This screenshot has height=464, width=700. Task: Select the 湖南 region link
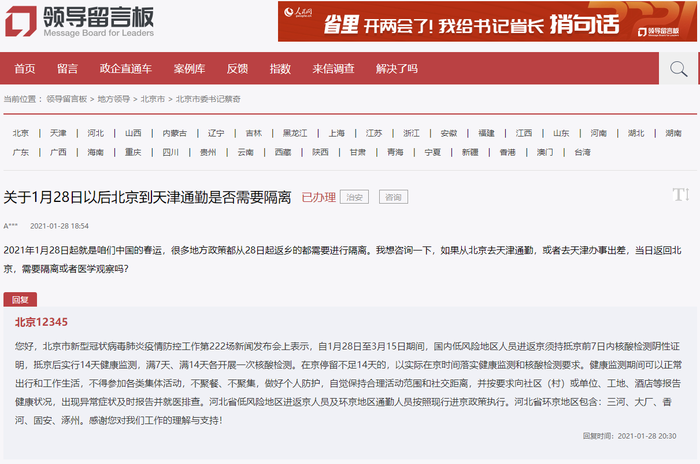673,133
